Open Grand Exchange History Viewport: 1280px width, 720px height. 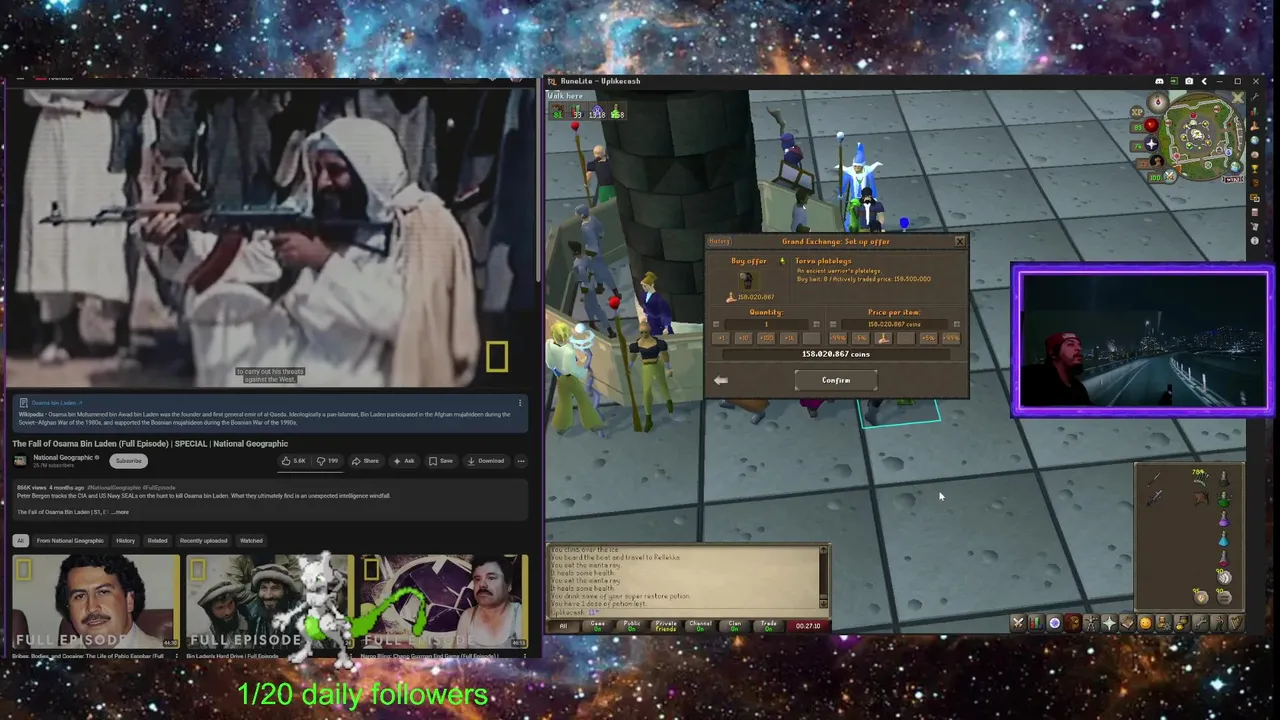click(x=719, y=241)
